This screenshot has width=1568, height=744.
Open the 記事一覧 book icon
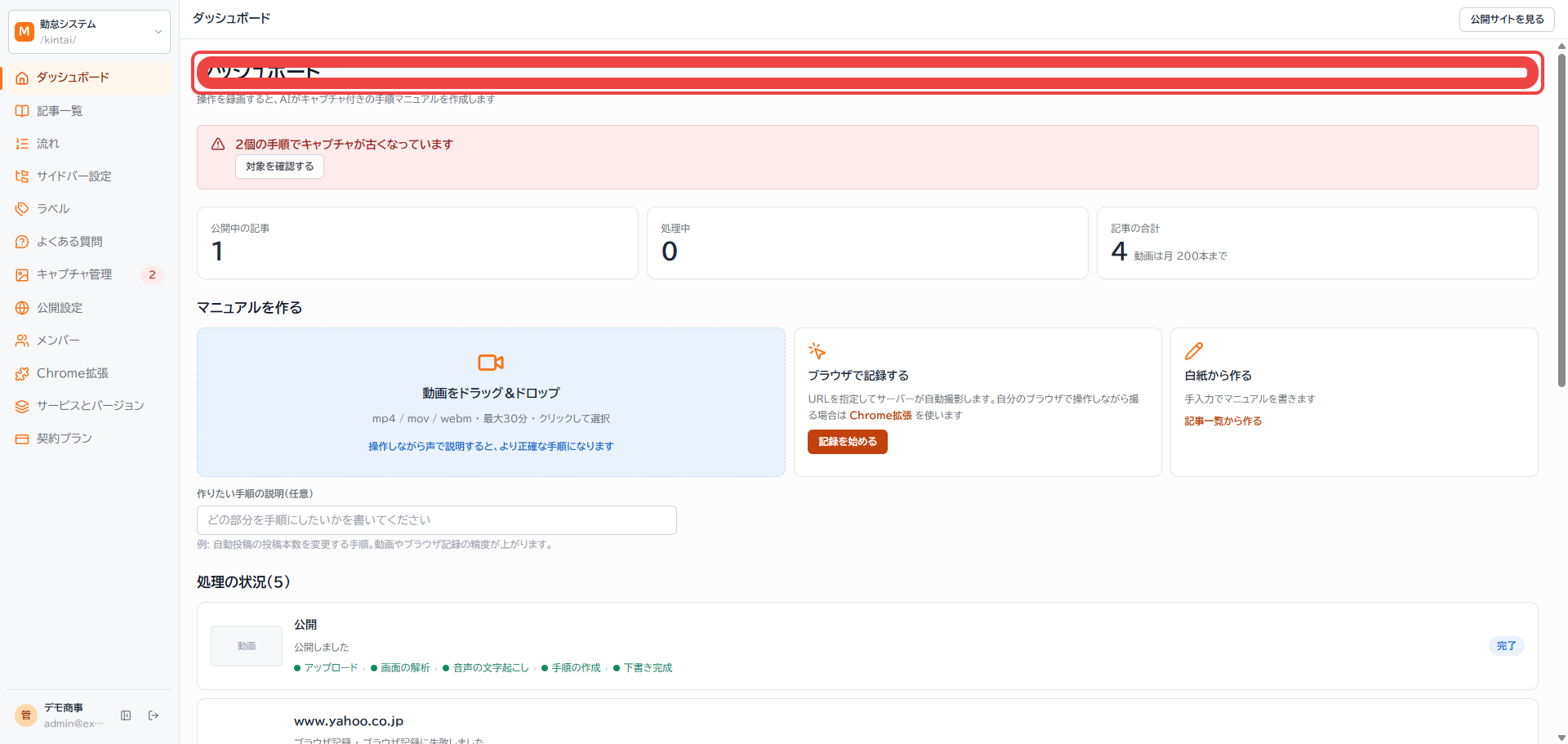click(22, 111)
